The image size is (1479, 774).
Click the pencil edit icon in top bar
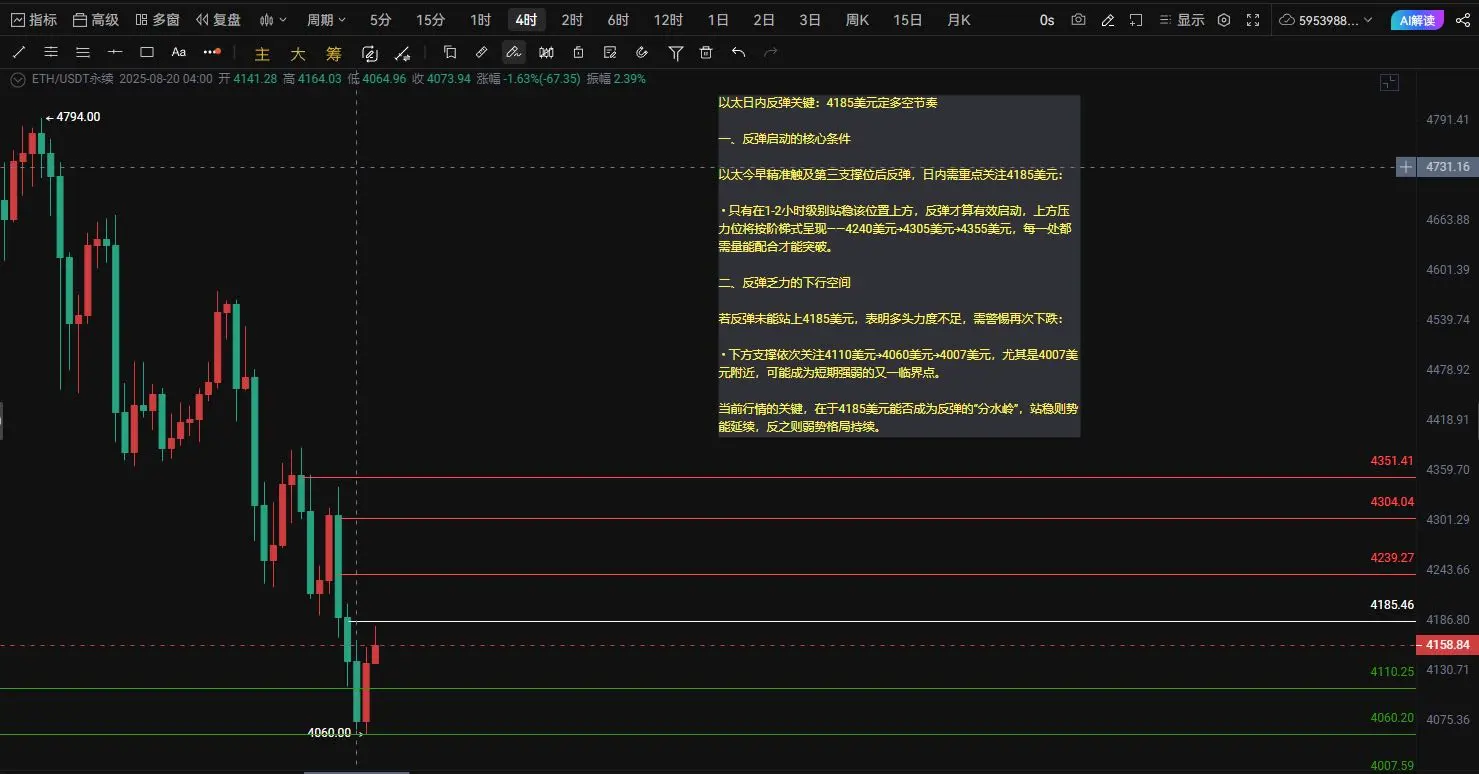(1107, 19)
